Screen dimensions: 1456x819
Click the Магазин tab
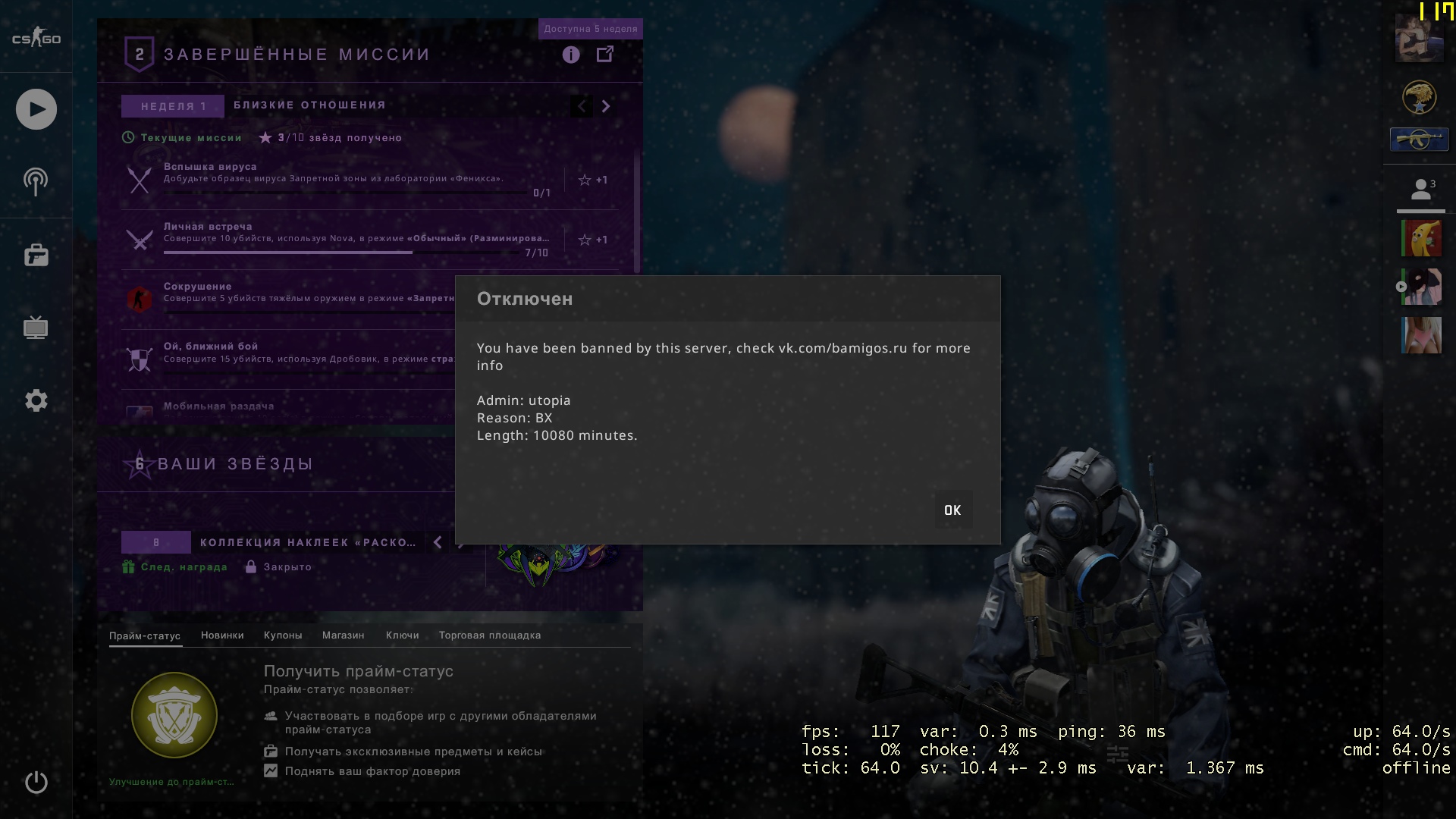click(343, 635)
